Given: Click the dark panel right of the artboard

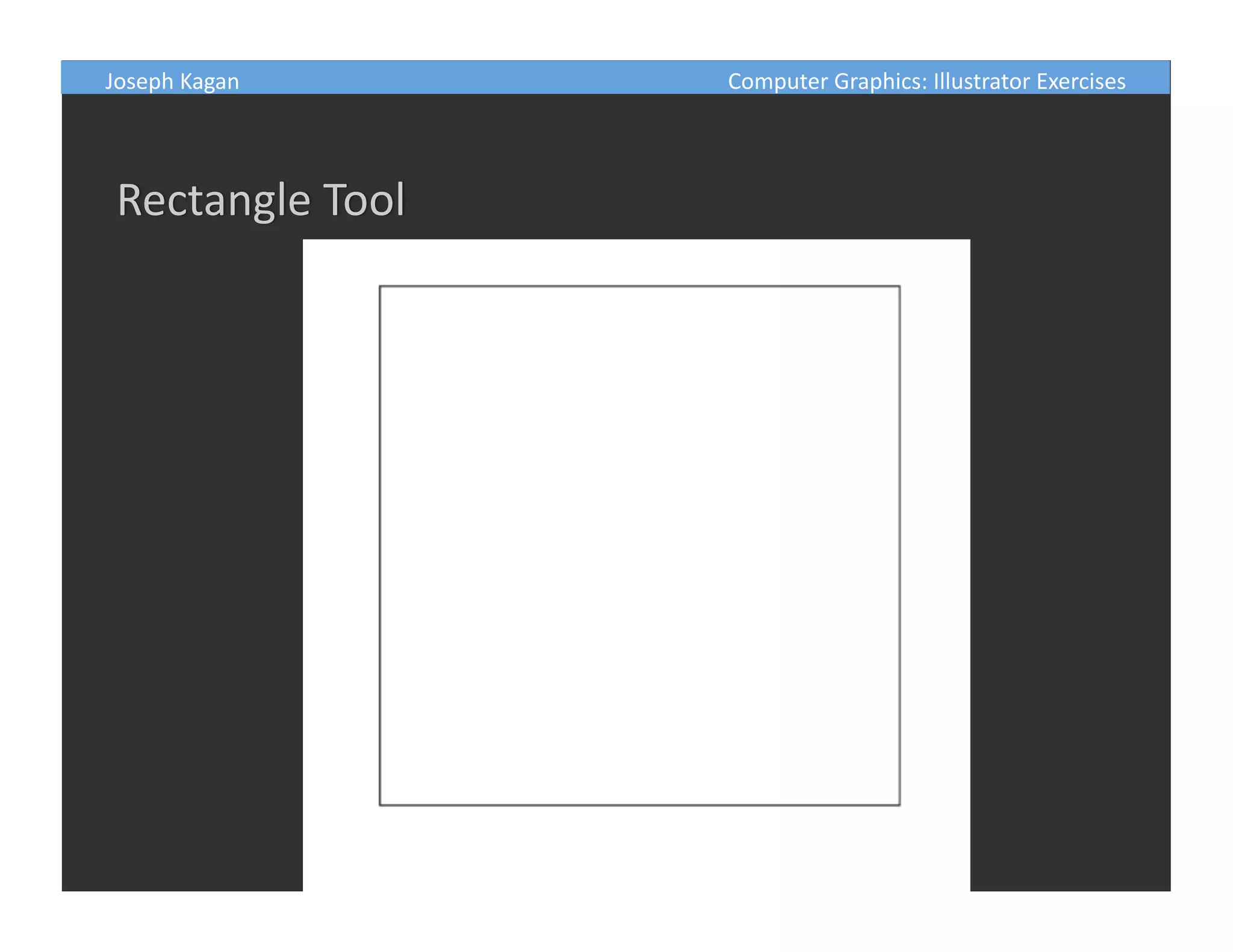Looking at the screenshot, I should click(x=1070, y=542).
